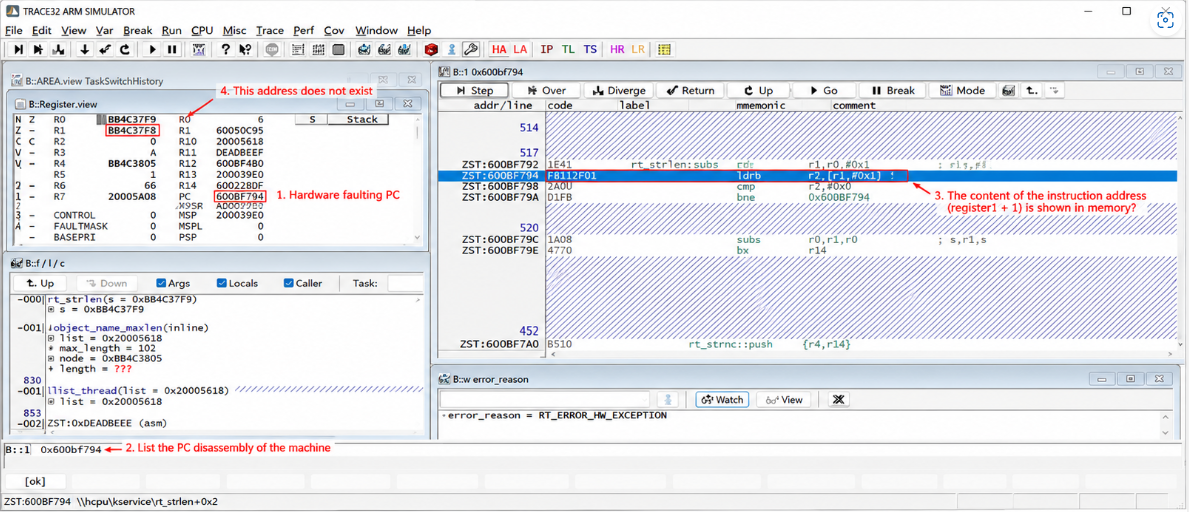This screenshot has height=512, width=1189.
Task: Open the small dropdown arrow after list-window toolbar
Action: tap(1055, 90)
